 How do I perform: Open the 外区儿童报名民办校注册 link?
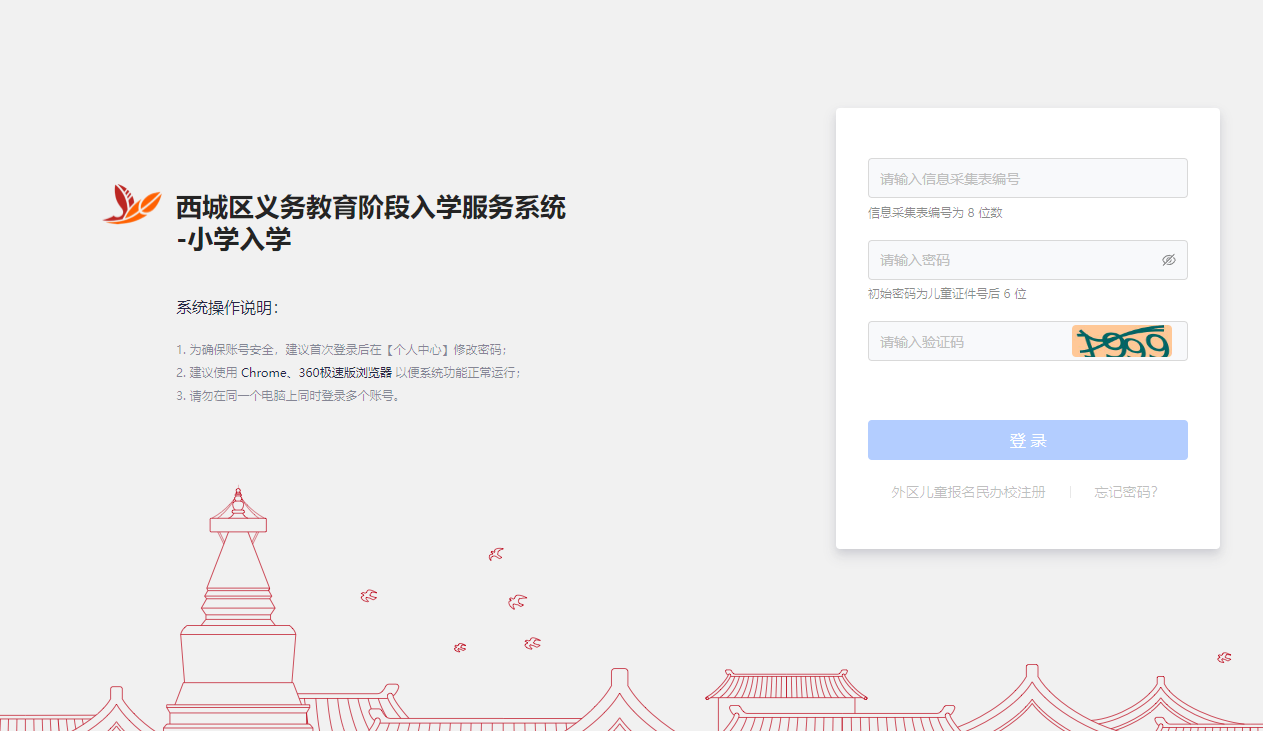(968, 492)
